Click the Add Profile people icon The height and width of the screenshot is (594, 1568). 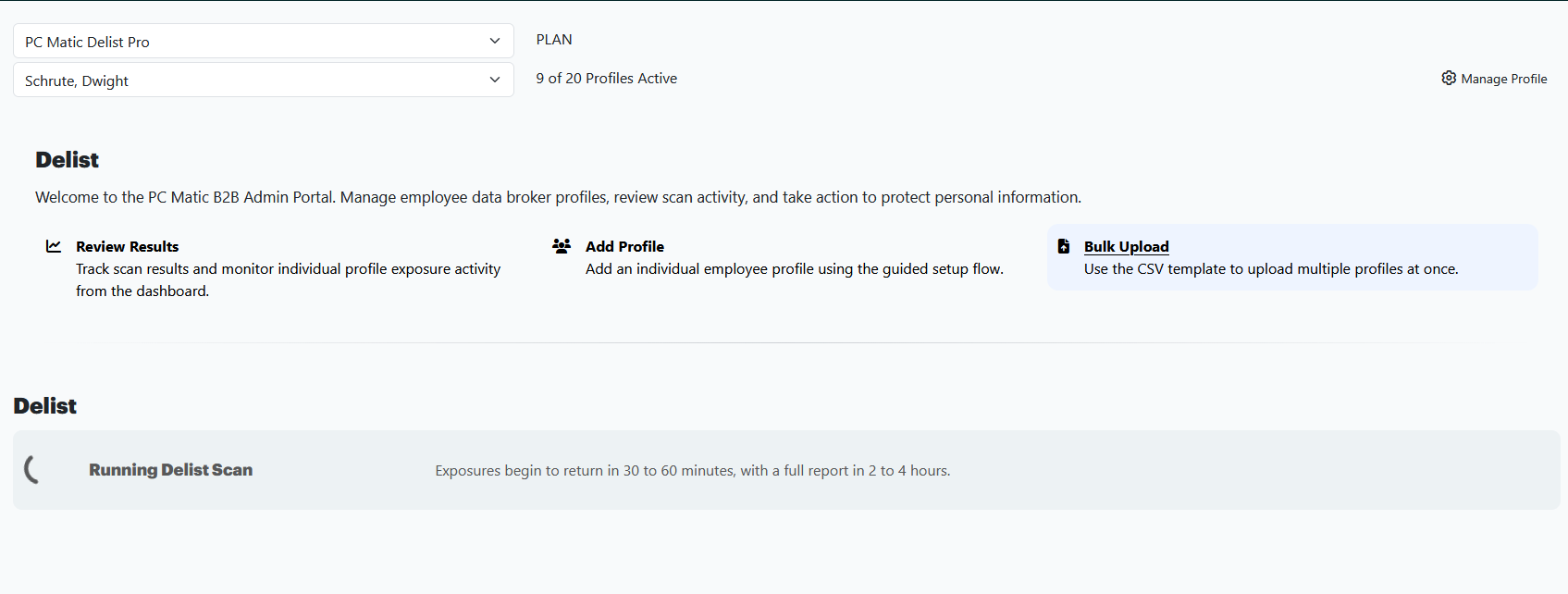(x=562, y=246)
